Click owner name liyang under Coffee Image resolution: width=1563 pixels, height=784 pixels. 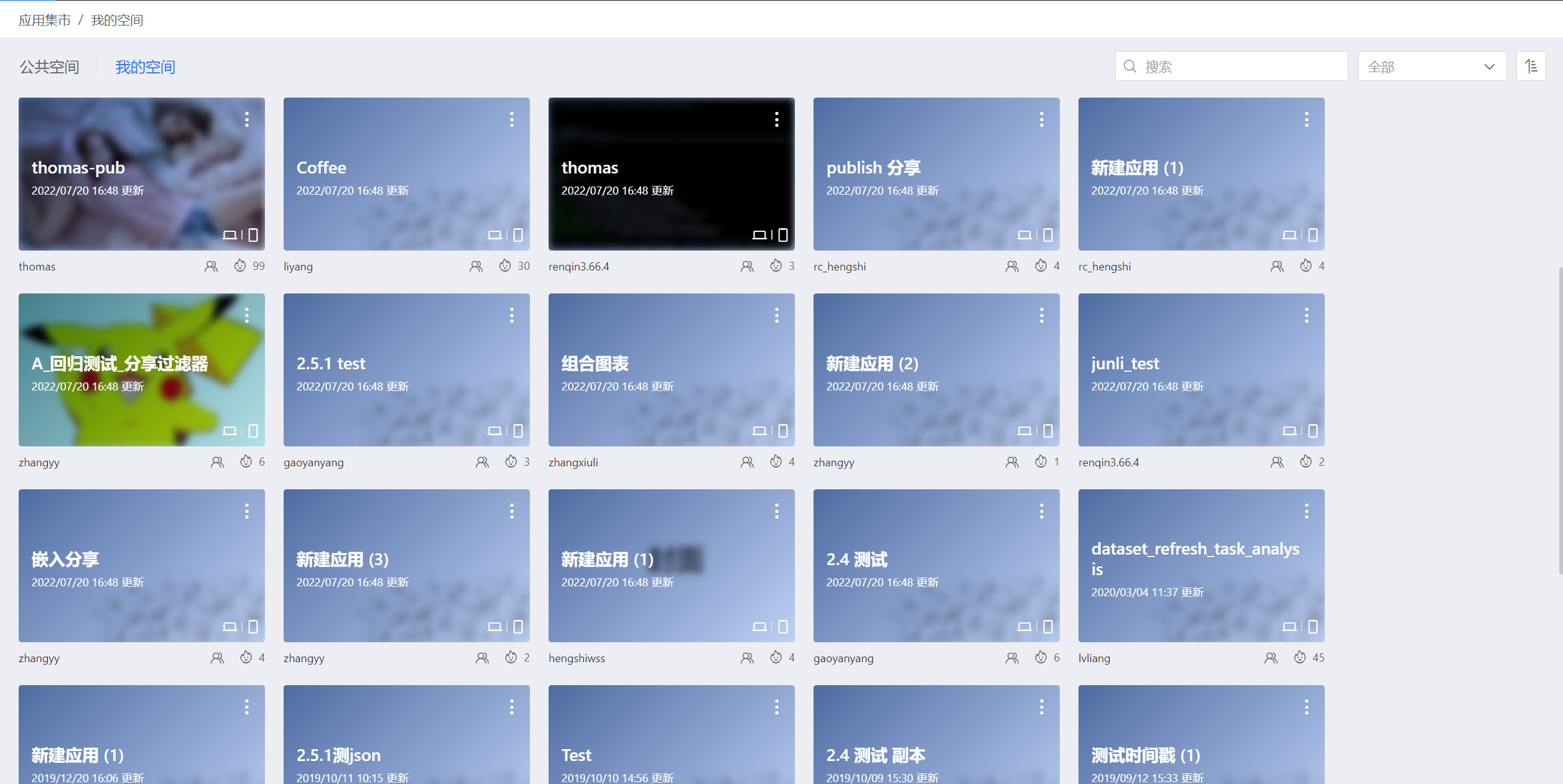pos(298,267)
